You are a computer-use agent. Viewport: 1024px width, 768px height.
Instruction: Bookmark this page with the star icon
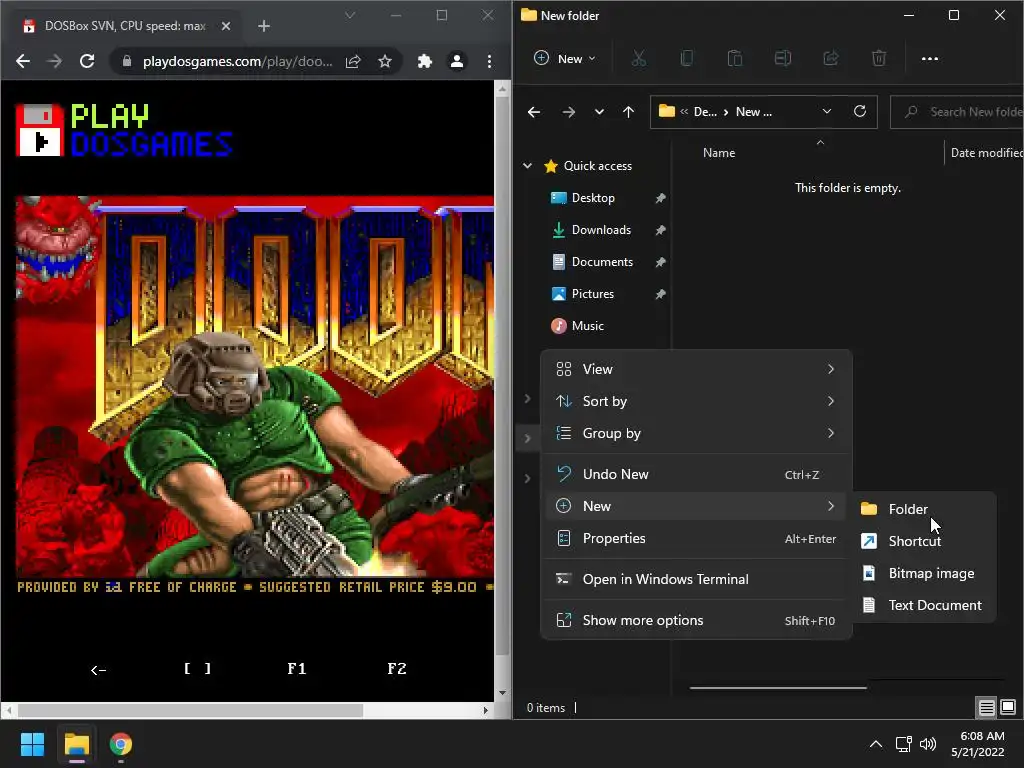(x=385, y=61)
